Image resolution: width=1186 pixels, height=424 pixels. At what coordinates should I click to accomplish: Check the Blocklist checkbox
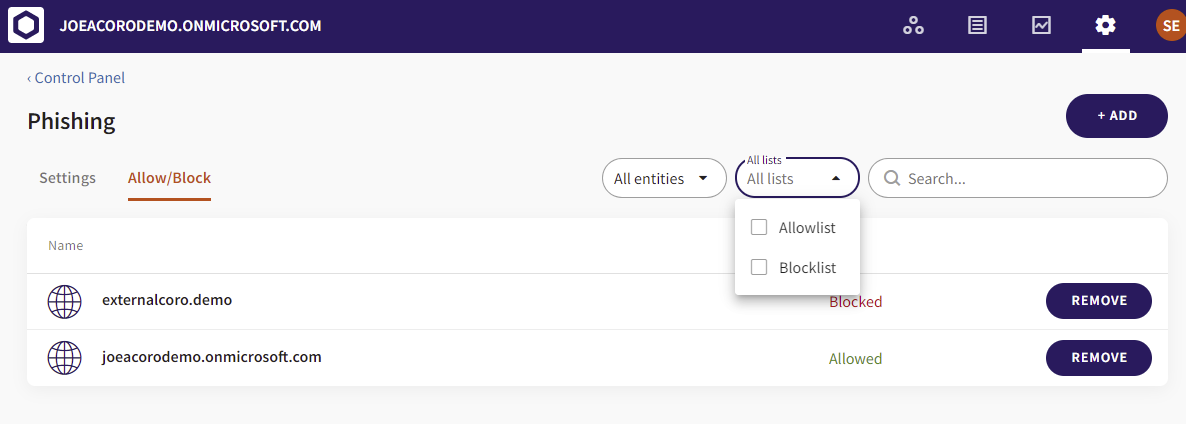[x=759, y=267]
